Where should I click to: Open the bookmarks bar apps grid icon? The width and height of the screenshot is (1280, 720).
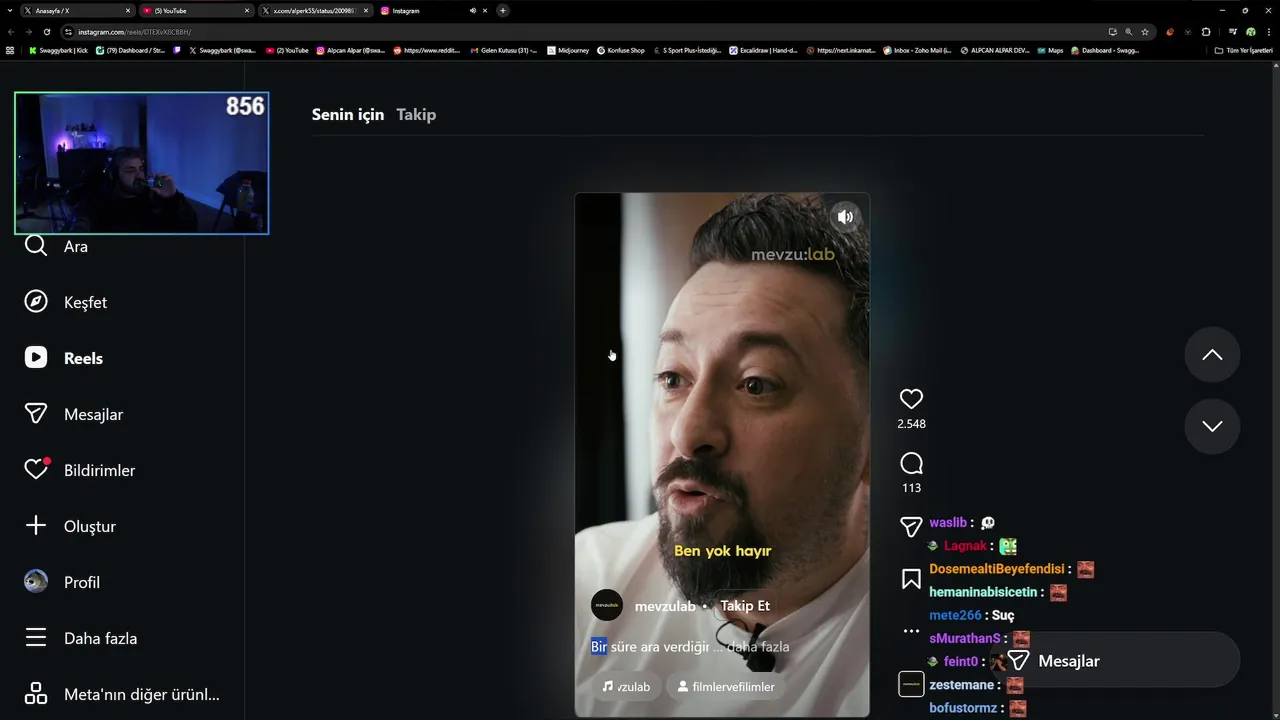[x=10, y=50]
